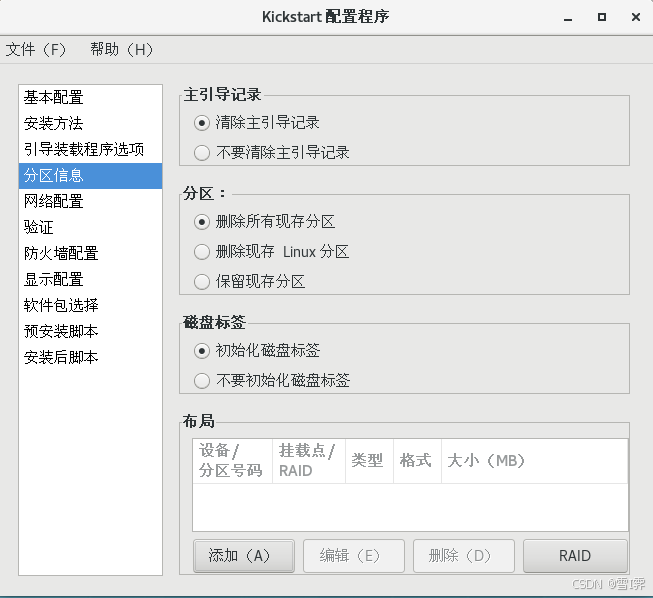Open 显示配置 section
The height and width of the screenshot is (598, 653).
pos(90,279)
